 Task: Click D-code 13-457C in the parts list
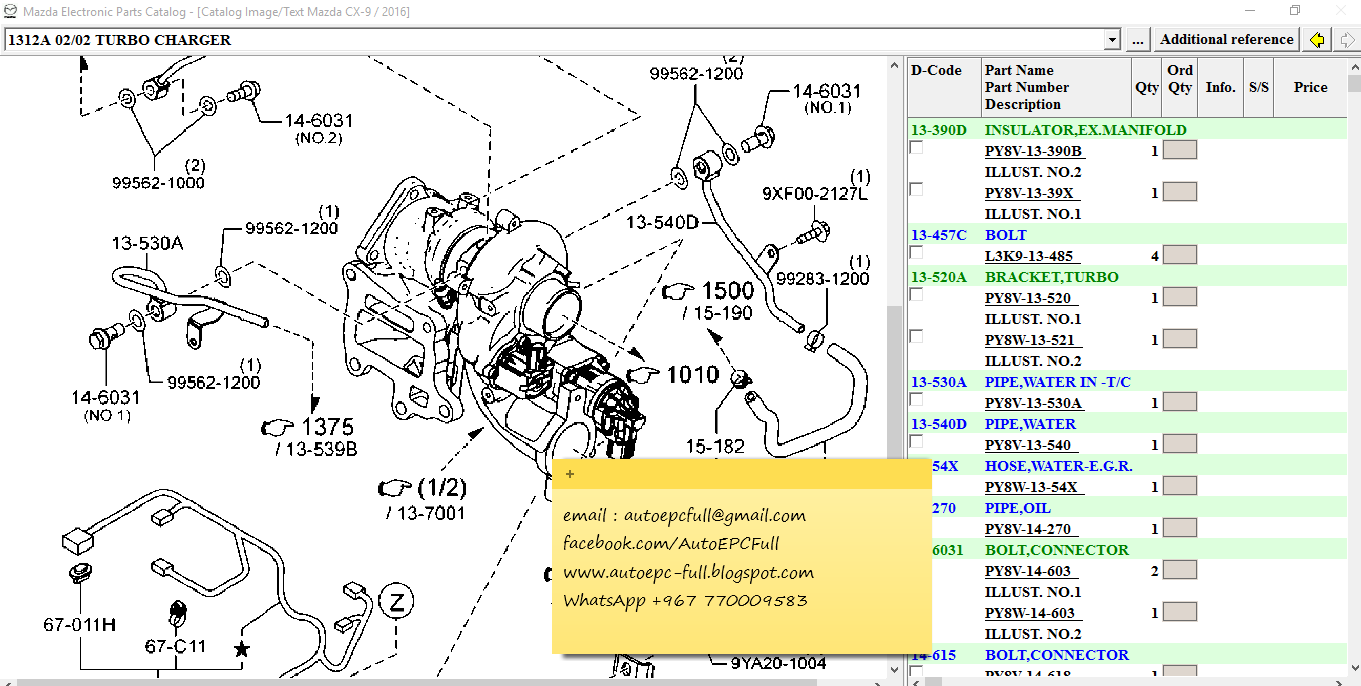pos(938,235)
